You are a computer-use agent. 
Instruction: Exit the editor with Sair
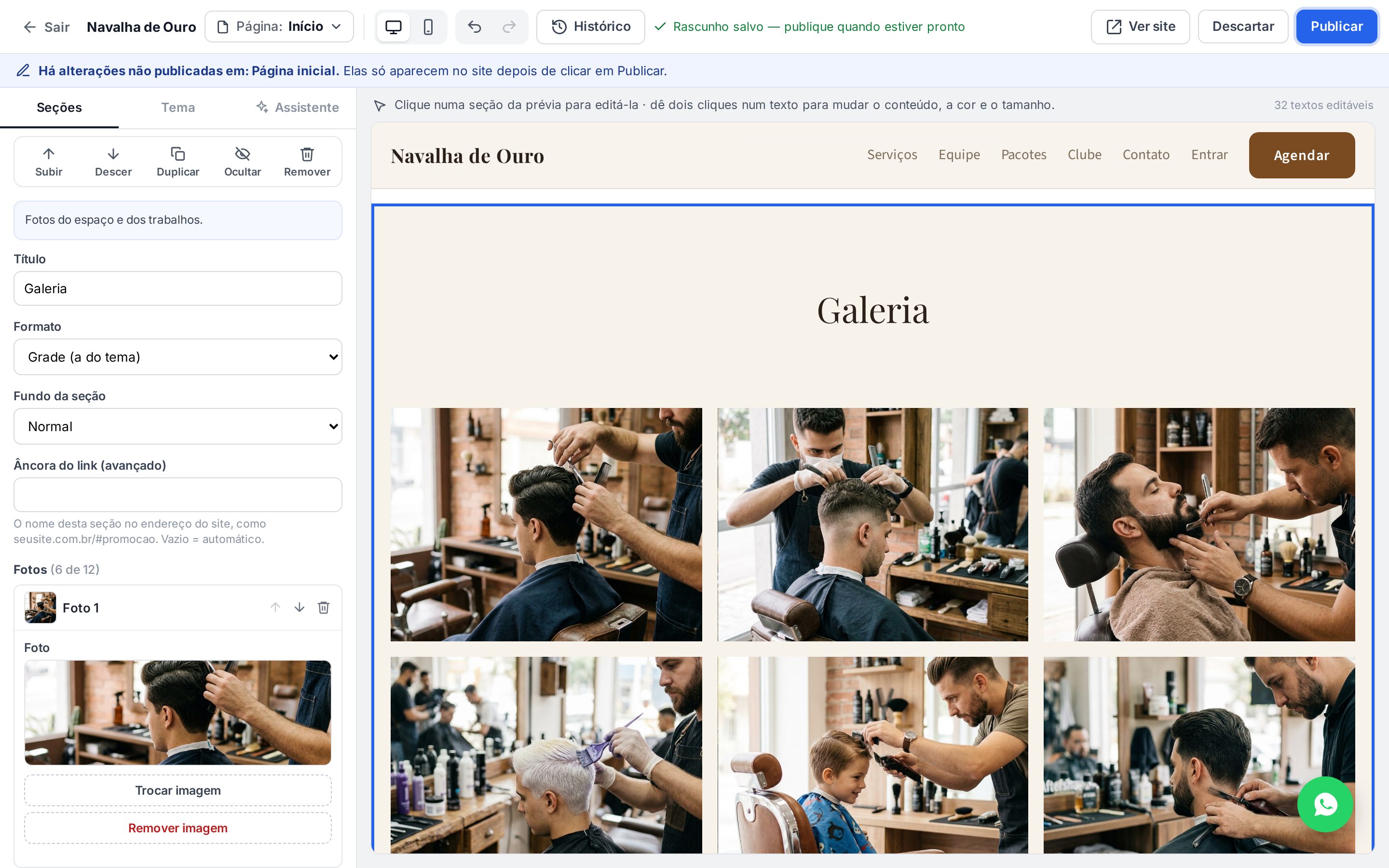46,27
